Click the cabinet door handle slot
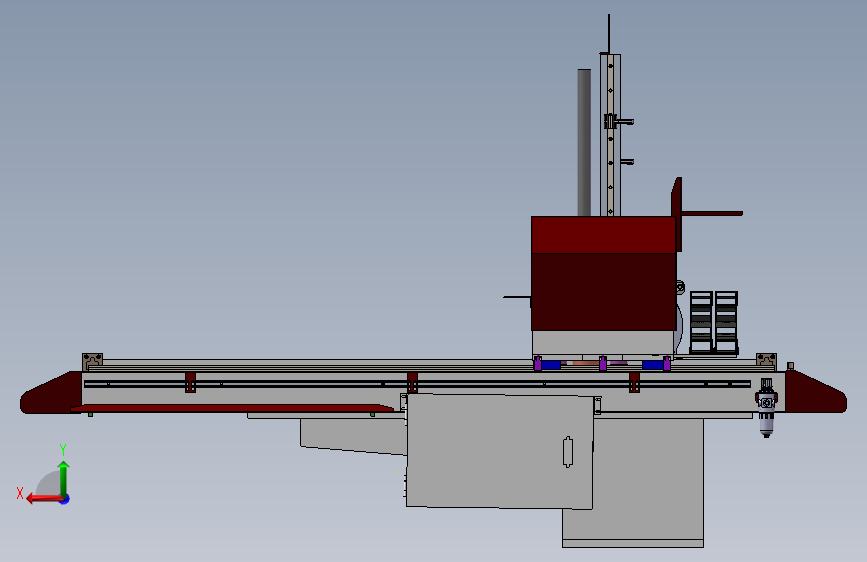 [568, 452]
